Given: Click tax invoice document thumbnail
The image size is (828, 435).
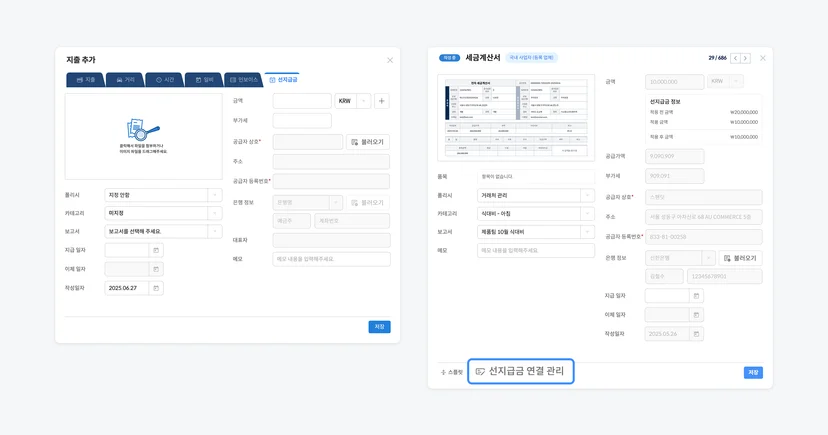Looking at the screenshot, I should click(516, 118).
